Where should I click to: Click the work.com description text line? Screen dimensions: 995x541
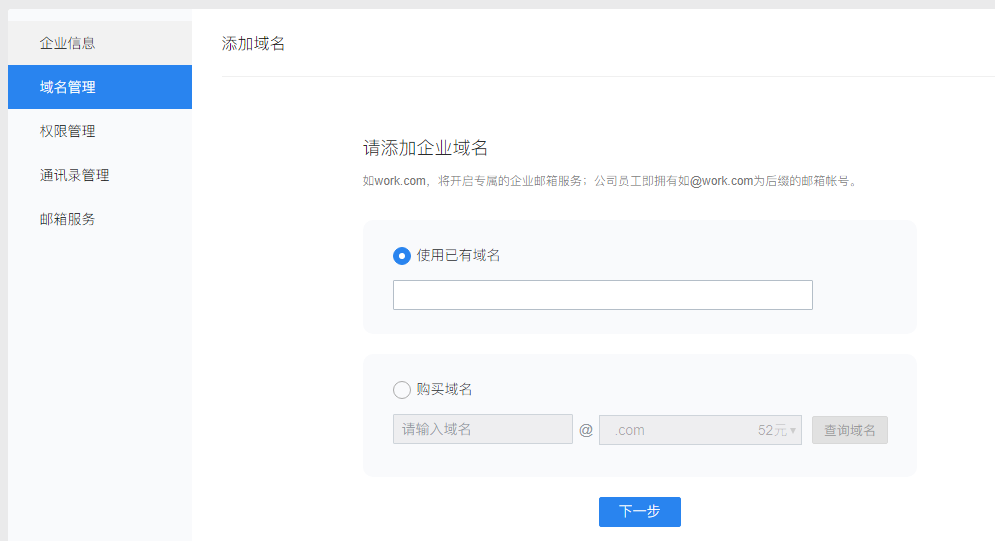610,181
